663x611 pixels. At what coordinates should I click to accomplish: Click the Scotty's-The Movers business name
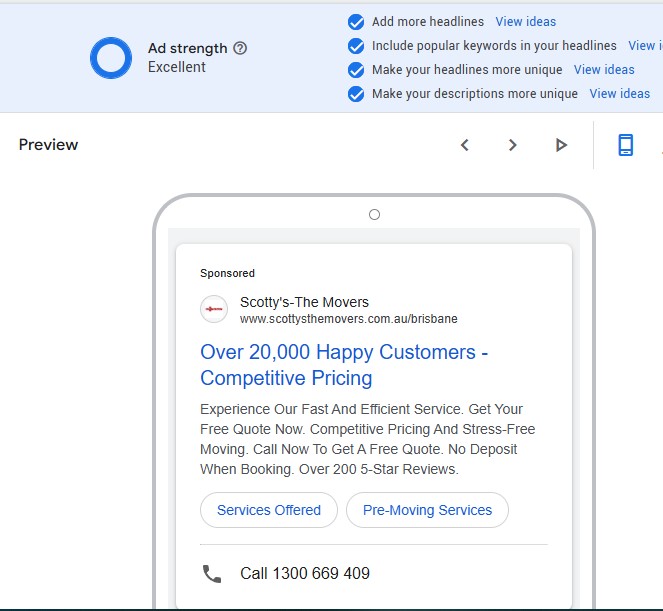[304, 302]
